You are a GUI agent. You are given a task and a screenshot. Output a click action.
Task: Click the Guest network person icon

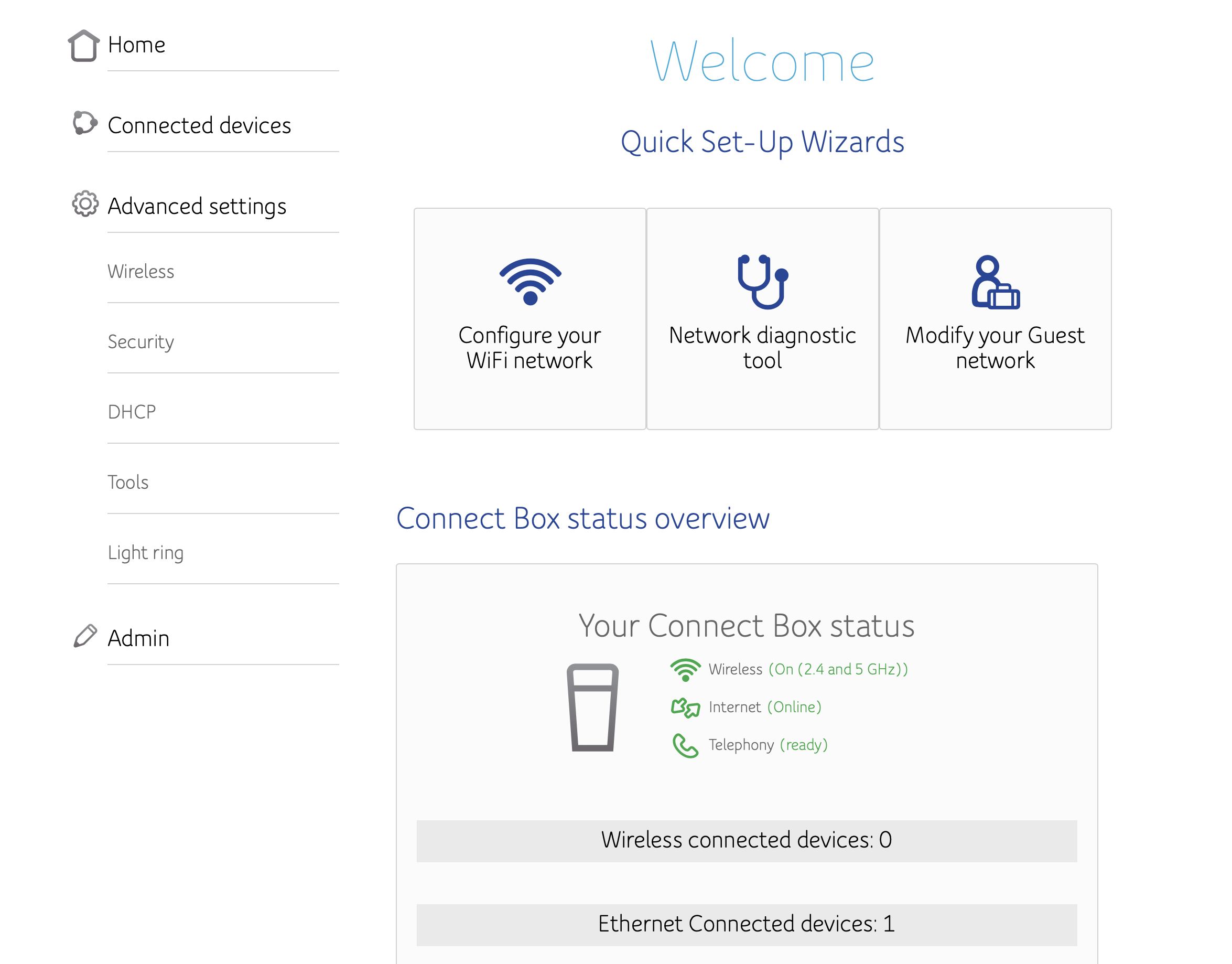pos(995,282)
